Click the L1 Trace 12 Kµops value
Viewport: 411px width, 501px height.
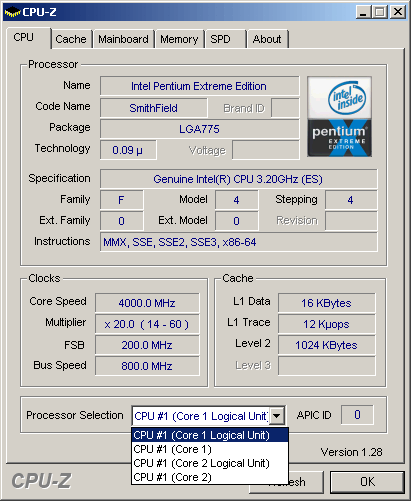pos(327,324)
